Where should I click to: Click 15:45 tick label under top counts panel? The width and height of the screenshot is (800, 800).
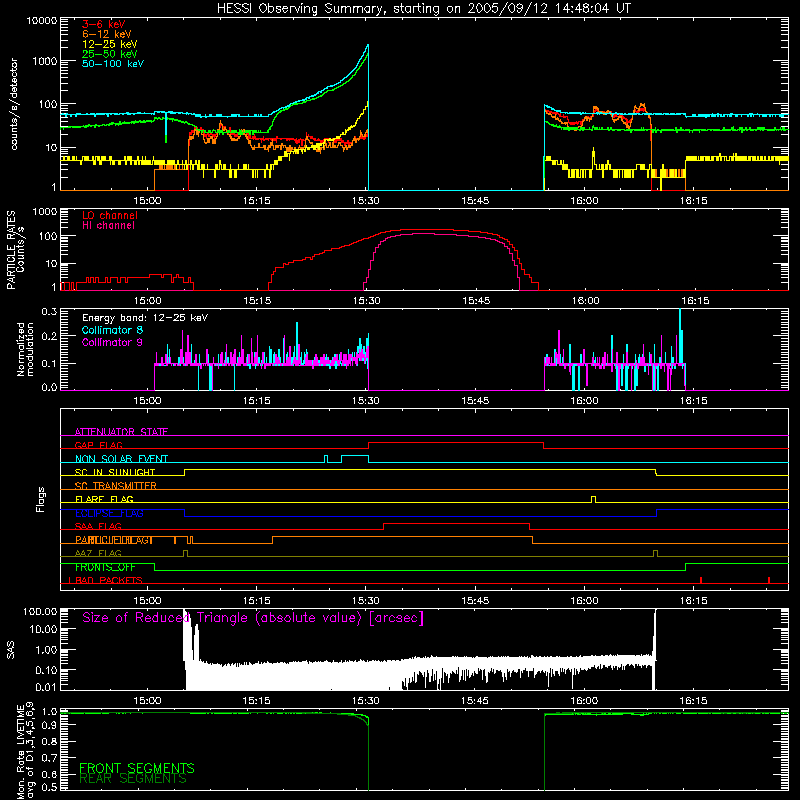pos(475,201)
